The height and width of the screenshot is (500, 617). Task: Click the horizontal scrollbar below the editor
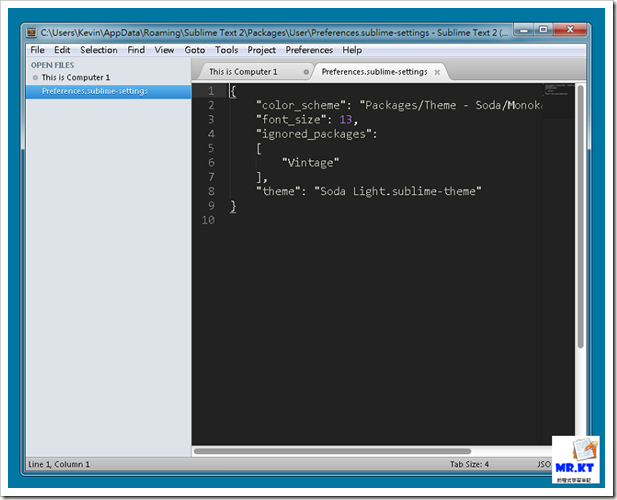coord(333,451)
